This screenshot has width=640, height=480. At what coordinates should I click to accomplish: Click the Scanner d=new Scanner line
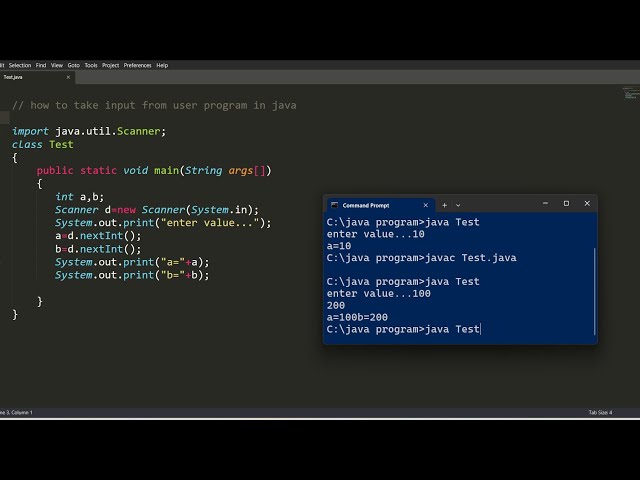pyautogui.click(x=157, y=210)
